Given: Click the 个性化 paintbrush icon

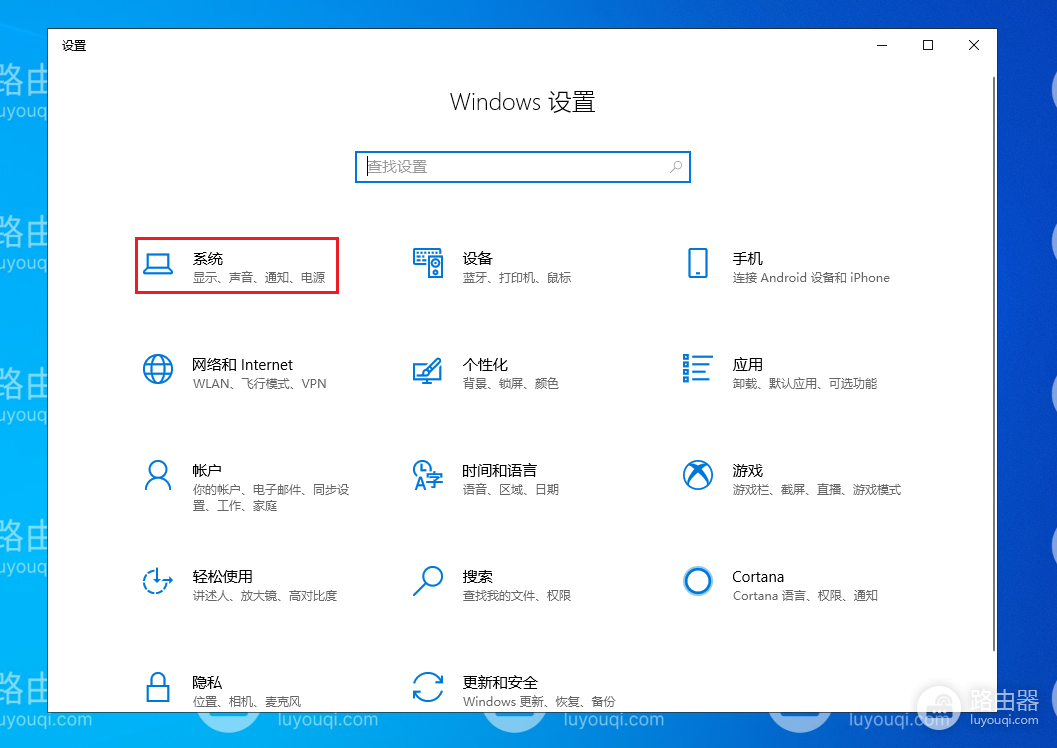Looking at the screenshot, I should click(x=428, y=370).
